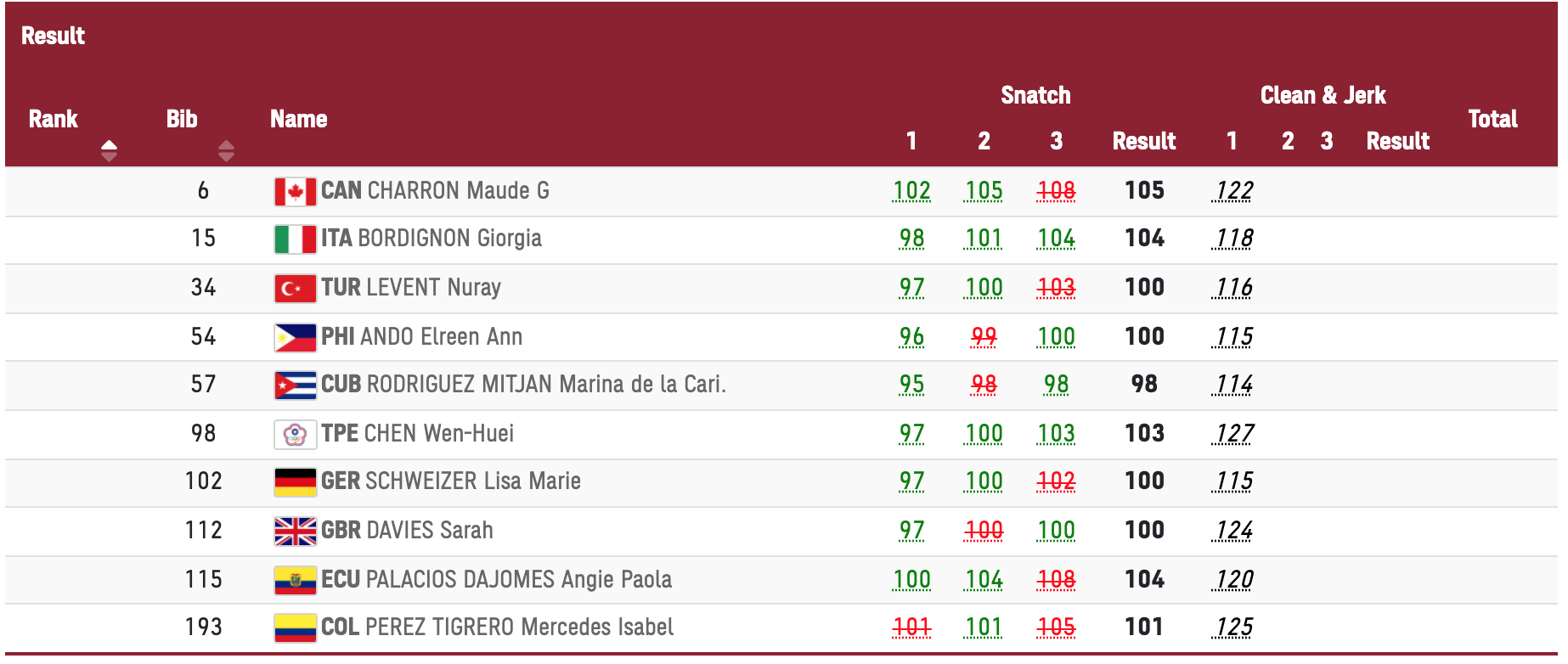The width and height of the screenshot is (1568, 664).
Task: Click the Italy flag icon
Action: 295,239
